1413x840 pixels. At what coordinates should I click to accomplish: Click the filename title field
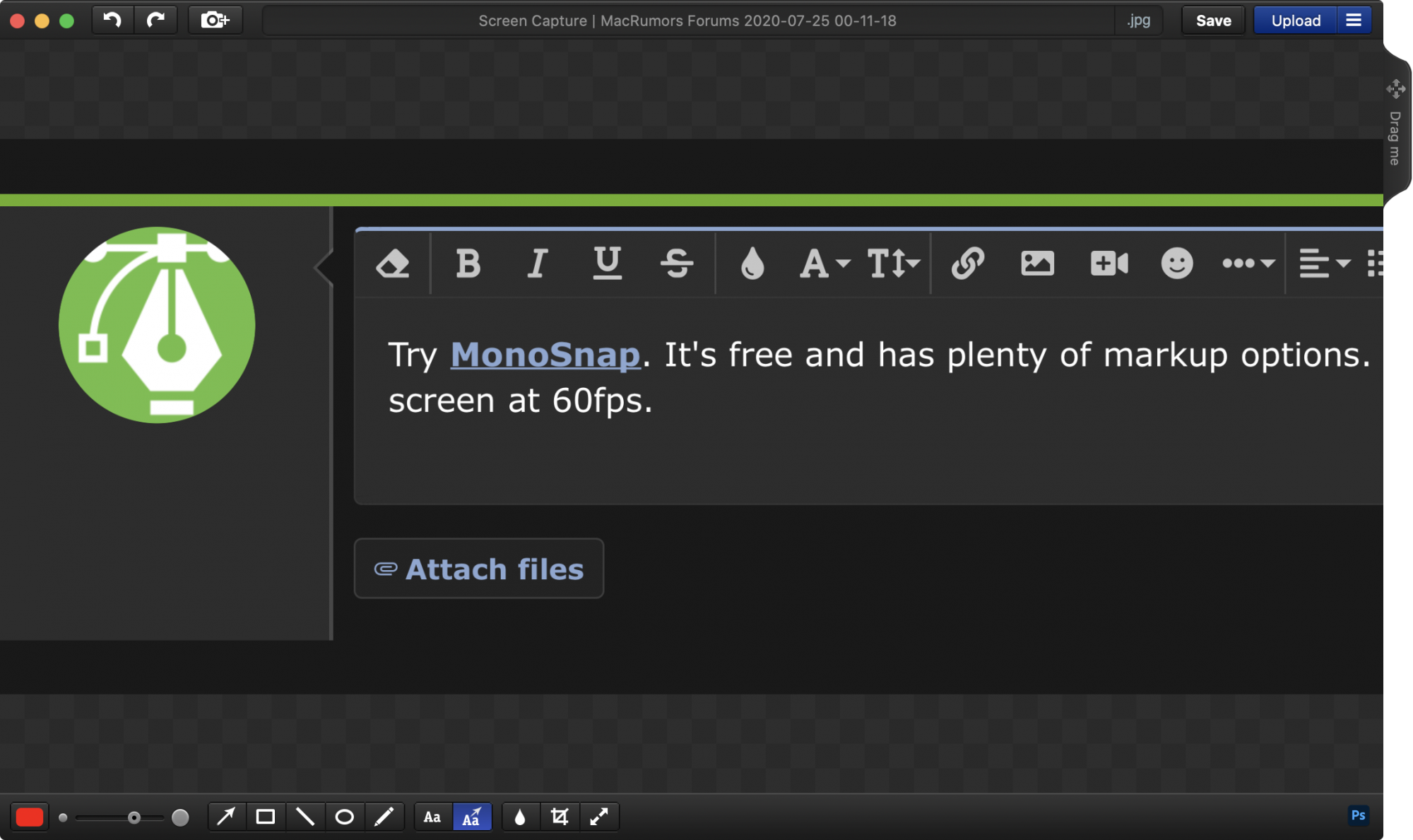tap(687, 20)
